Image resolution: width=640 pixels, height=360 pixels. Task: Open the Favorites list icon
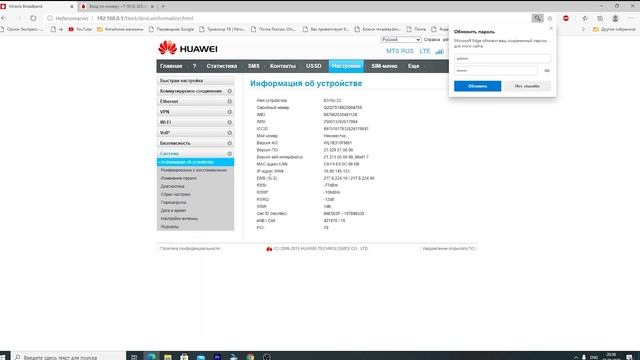585,18
